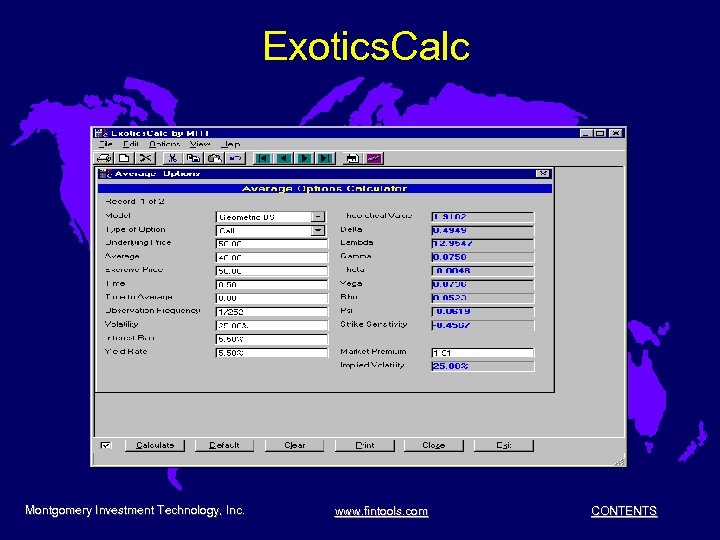720x540 pixels.
Task: Go to the previous record
Action: (284, 158)
